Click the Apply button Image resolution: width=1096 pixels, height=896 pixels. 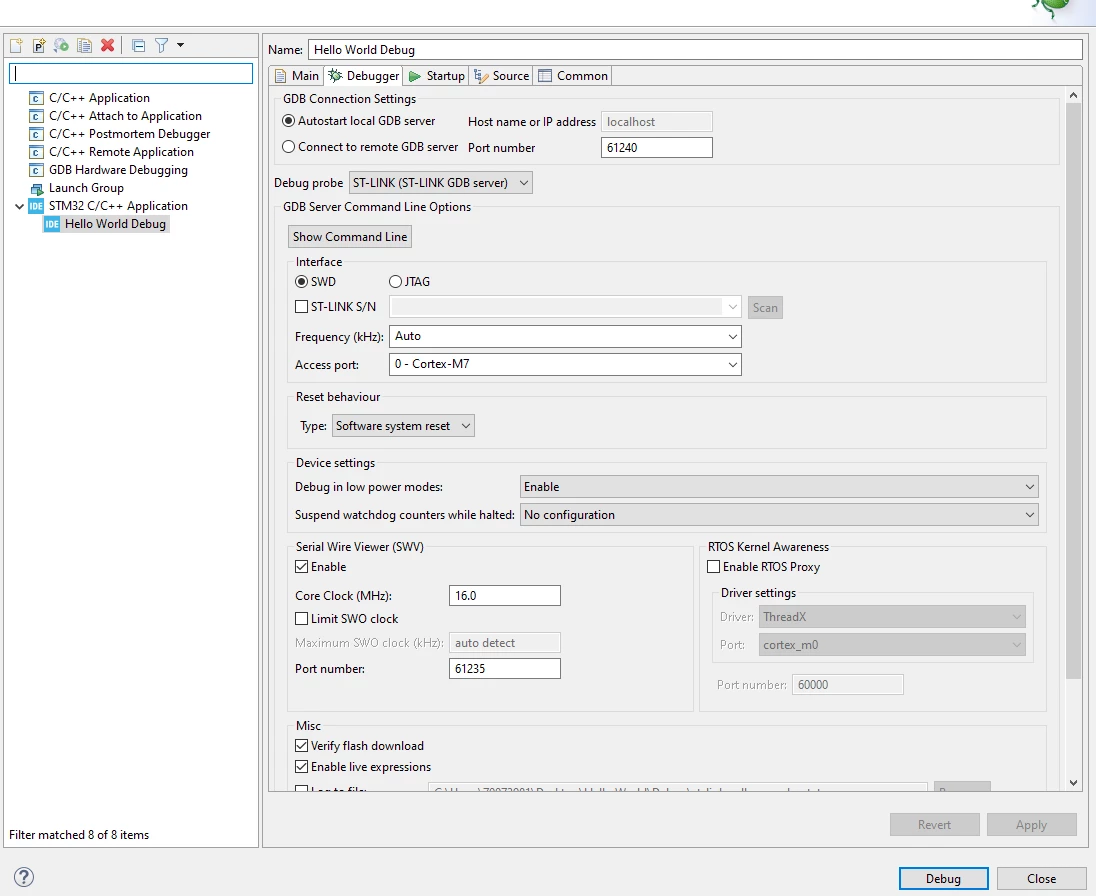click(1032, 825)
